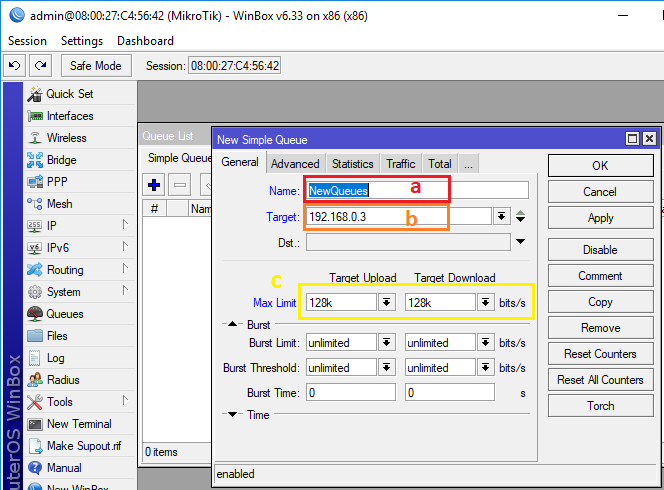Open the System menu in sidebar
Screen dimensions: 664x490
[x=80, y=292]
